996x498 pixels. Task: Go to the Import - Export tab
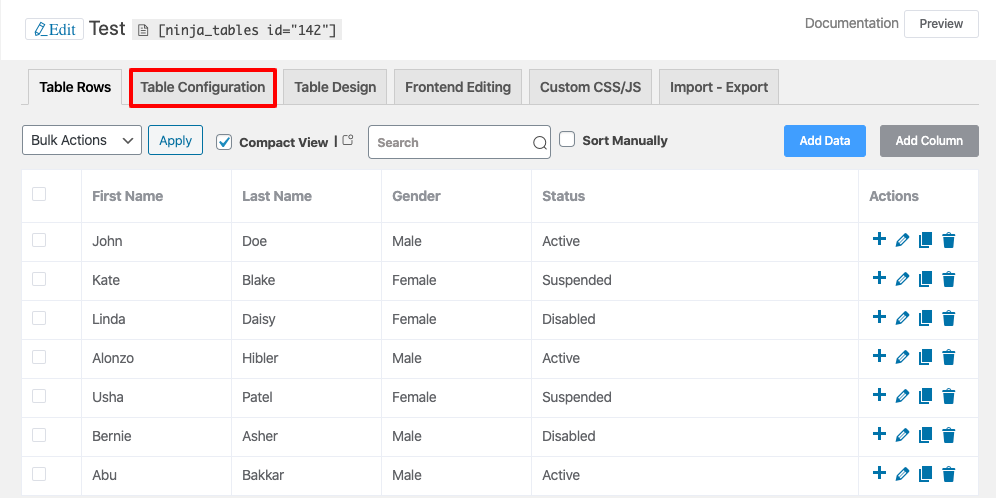point(719,87)
